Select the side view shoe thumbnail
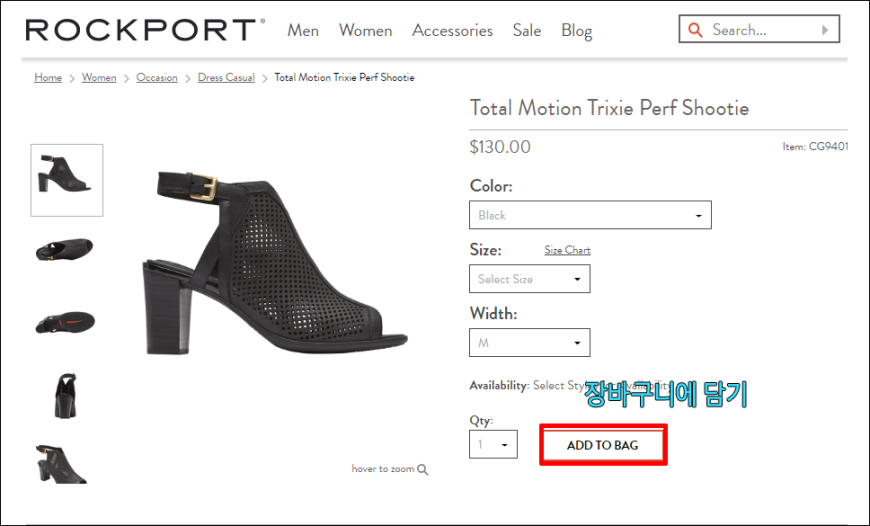870x526 pixels. coord(67,180)
